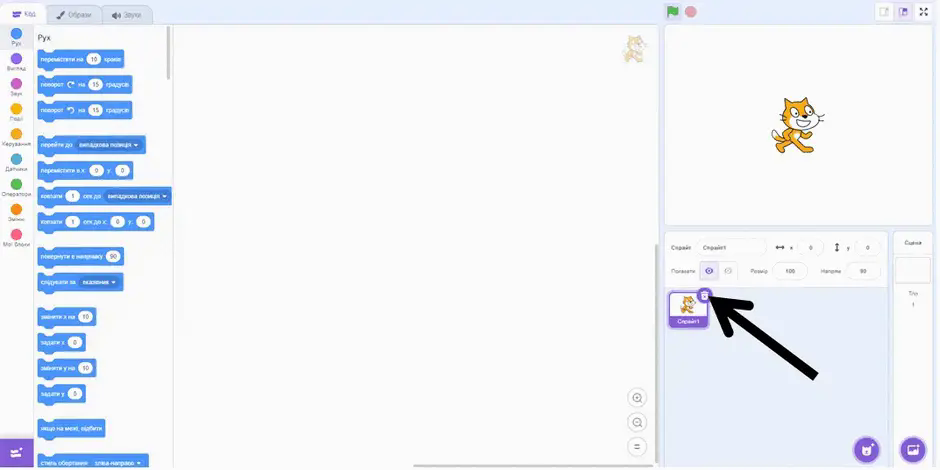Click value 10 in 'змінити y на' block

[x=85, y=367]
